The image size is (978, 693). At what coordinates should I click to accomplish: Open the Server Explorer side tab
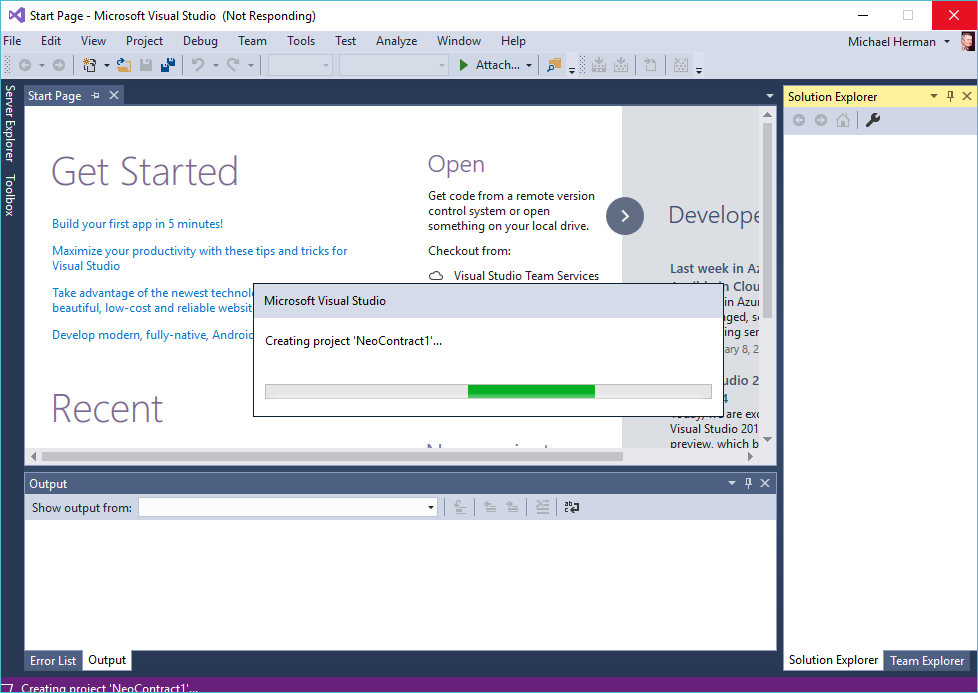(9, 124)
